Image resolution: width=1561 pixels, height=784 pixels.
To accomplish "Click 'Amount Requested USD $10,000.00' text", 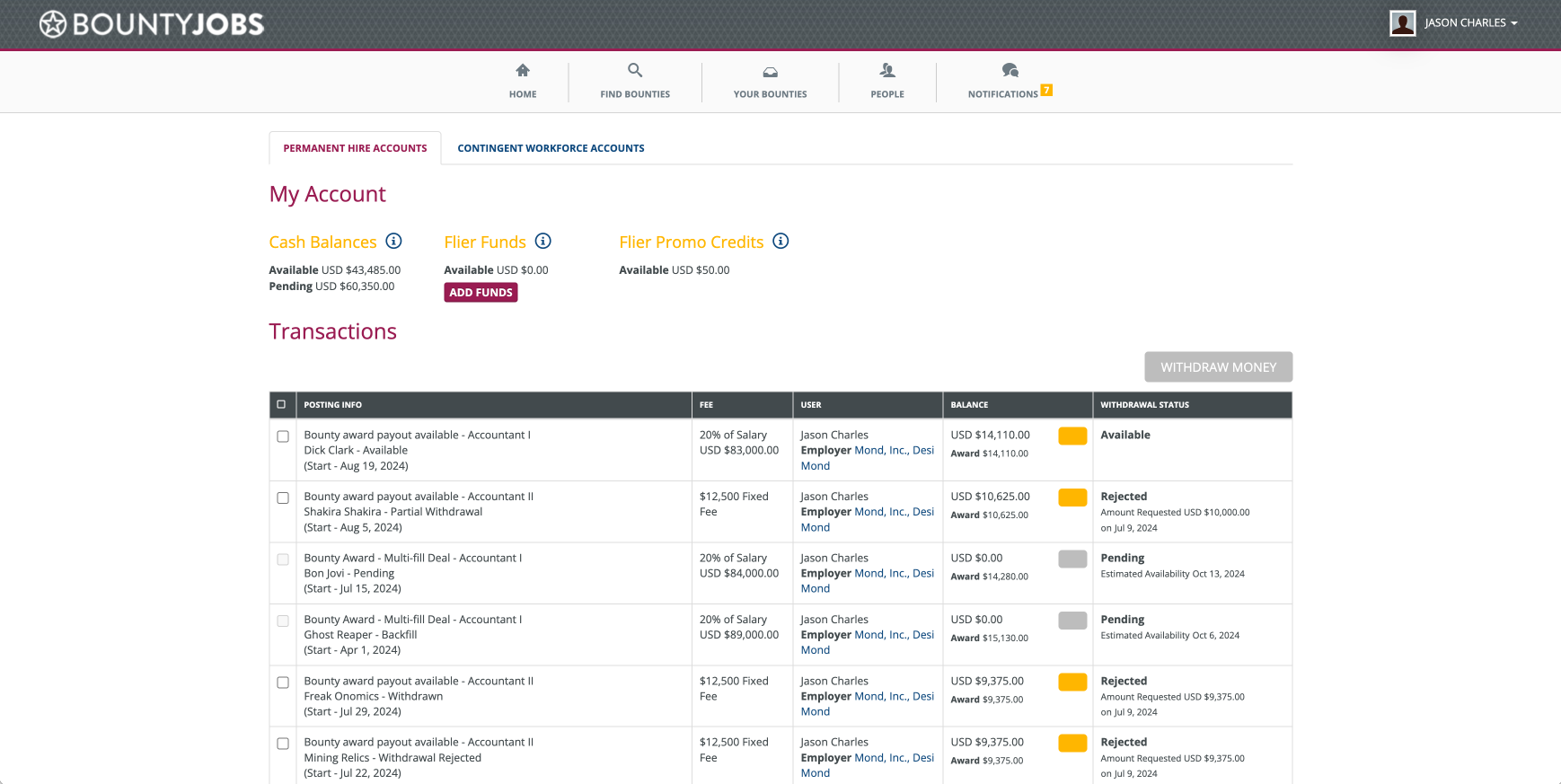I will [1175, 513].
